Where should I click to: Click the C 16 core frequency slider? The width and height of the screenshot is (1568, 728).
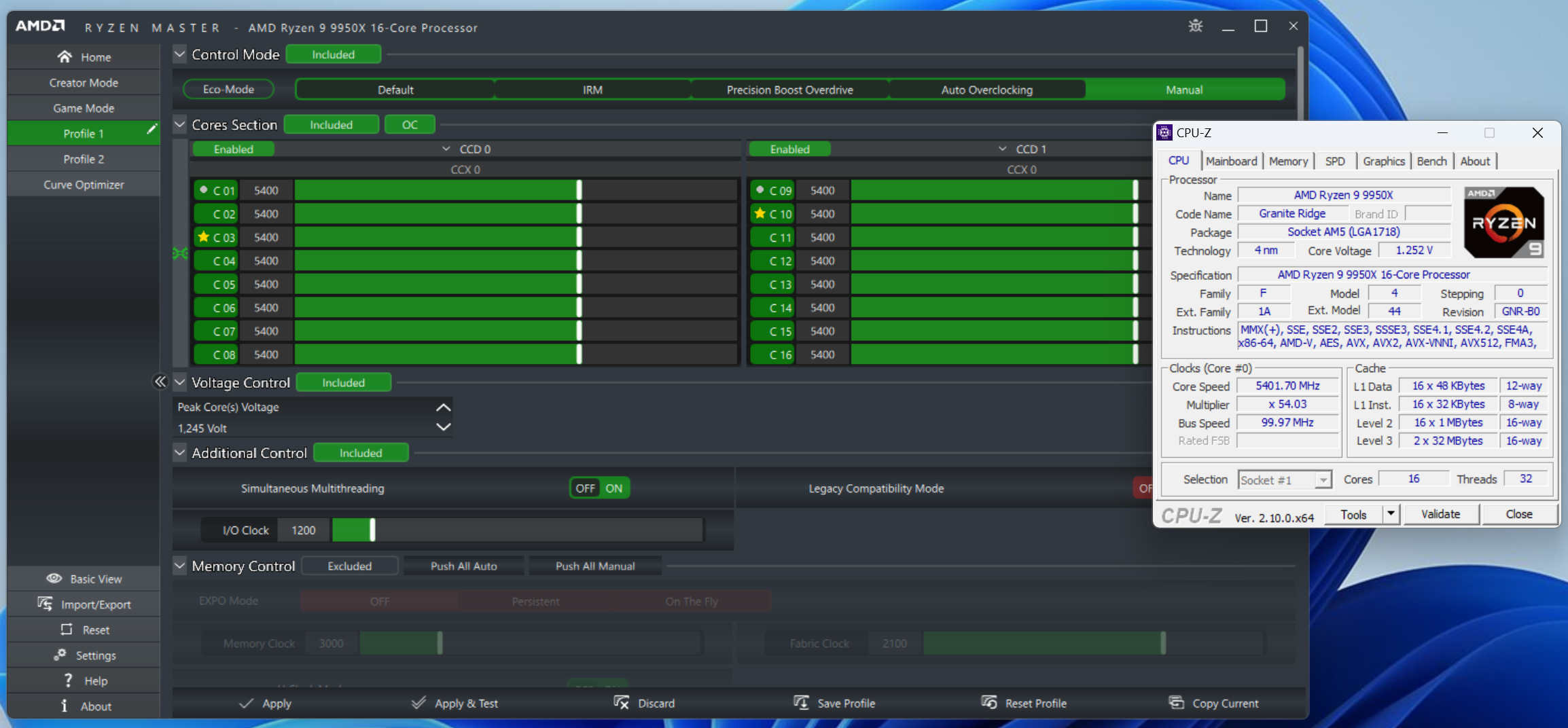(1001, 354)
